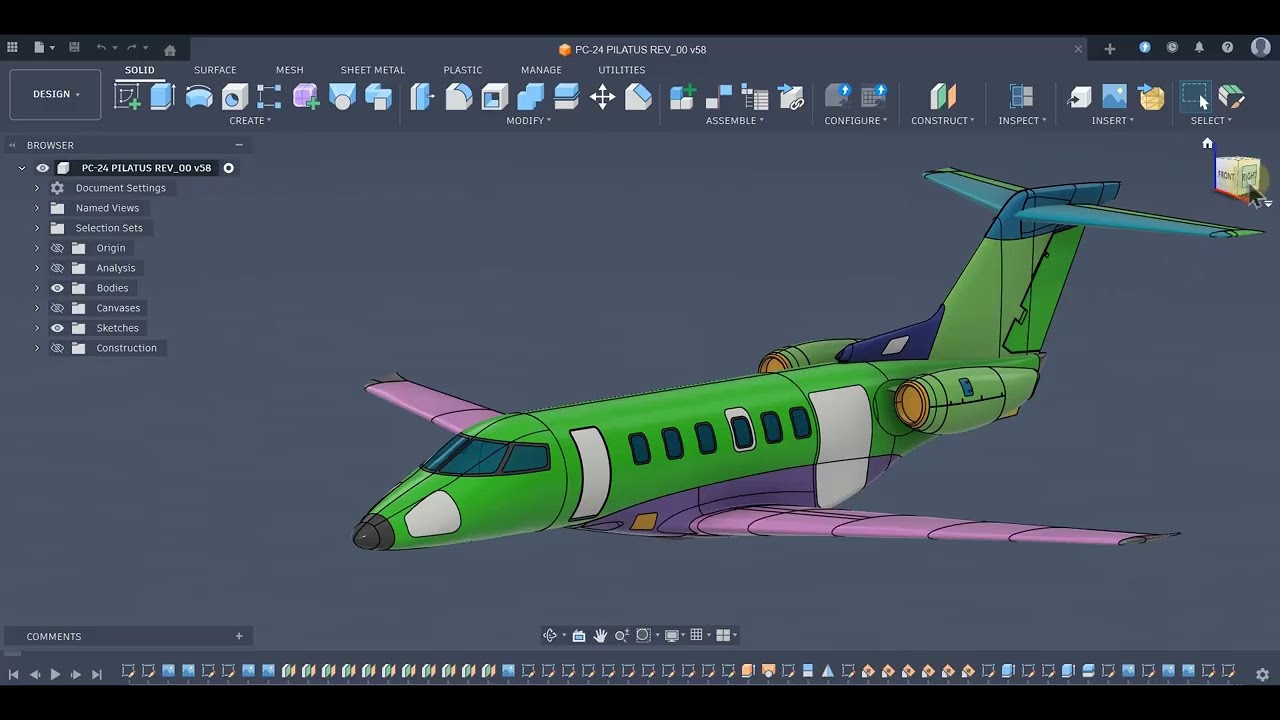Expand the Sketches folder
Viewport: 1280px width, 720px height.
point(37,328)
